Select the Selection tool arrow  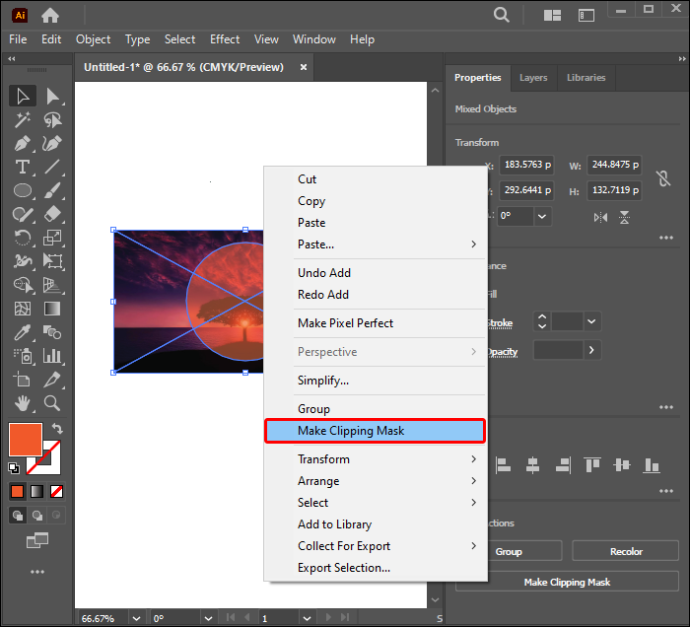pyautogui.click(x=22, y=96)
